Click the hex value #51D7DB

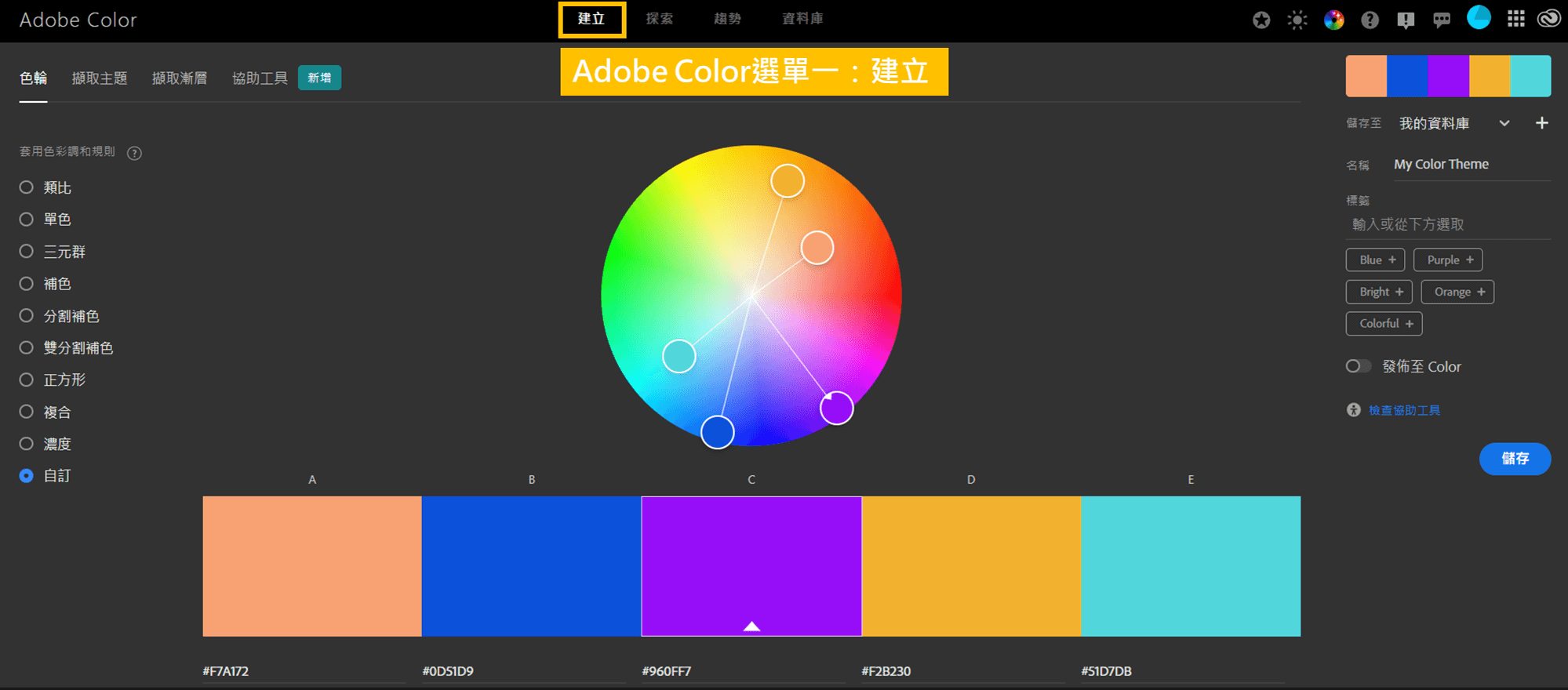pos(1106,671)
